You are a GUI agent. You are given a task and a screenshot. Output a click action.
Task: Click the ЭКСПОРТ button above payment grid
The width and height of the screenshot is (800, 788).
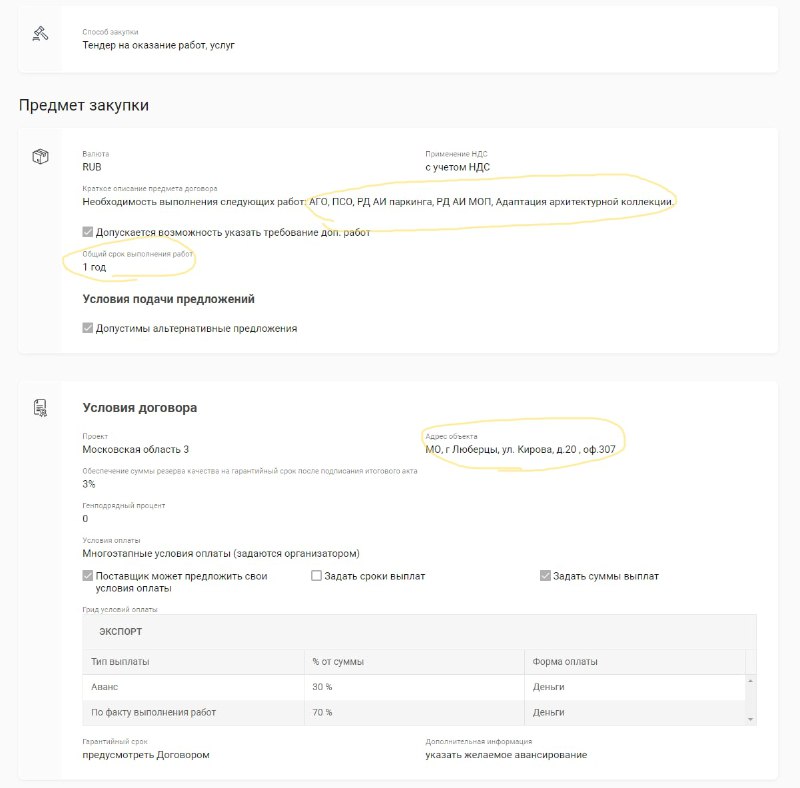[x=120, y=631]
